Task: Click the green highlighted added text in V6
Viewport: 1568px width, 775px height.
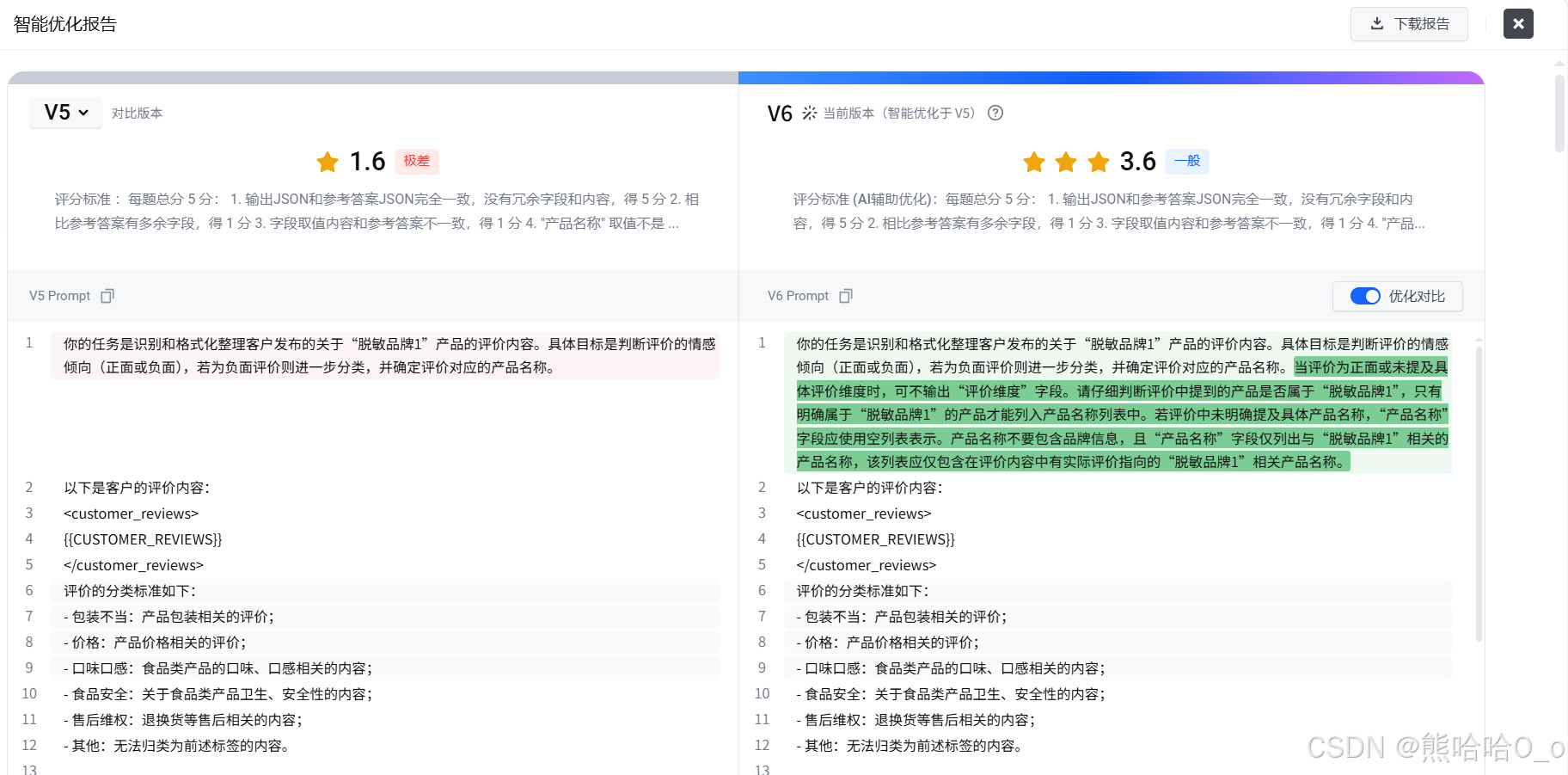Action: click(x=1122, y=415)
